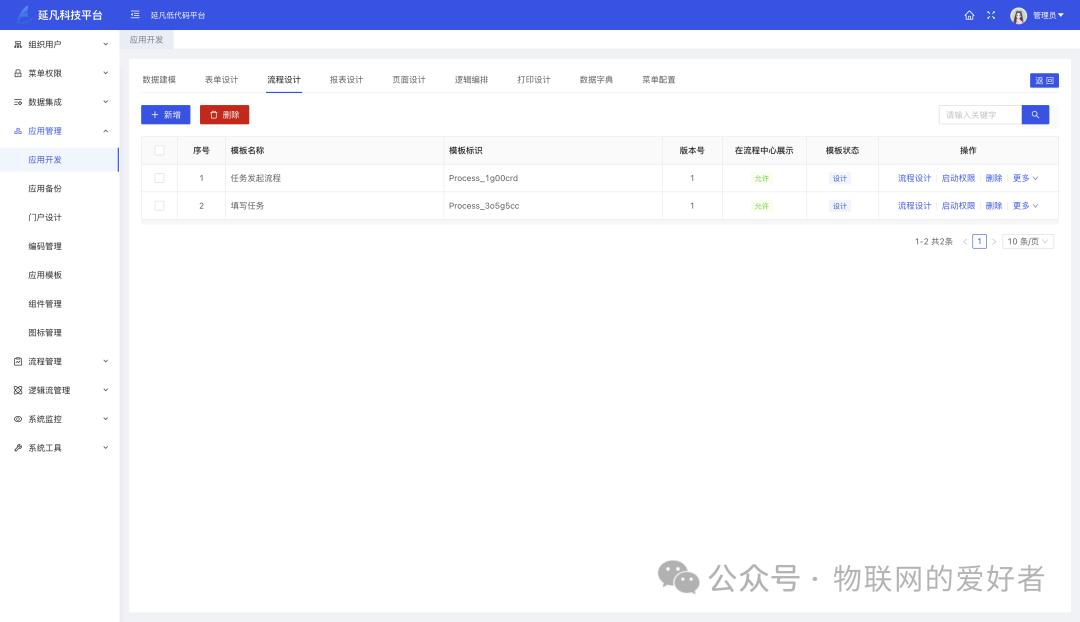
Task: Open 流程设计 link for 任务发起流程
Action: click(x=914, y=178)
